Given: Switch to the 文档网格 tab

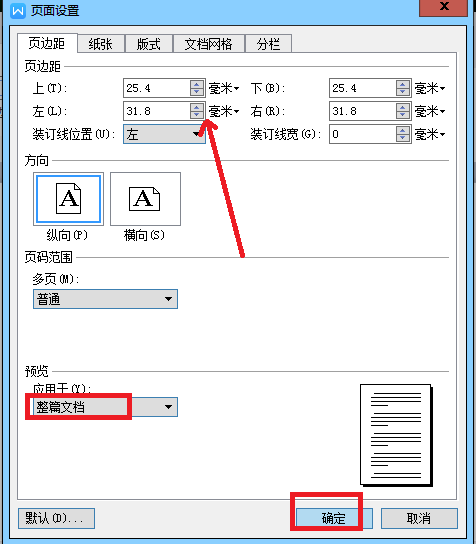Looking at the screenshot, I should [x=209, y=44].
